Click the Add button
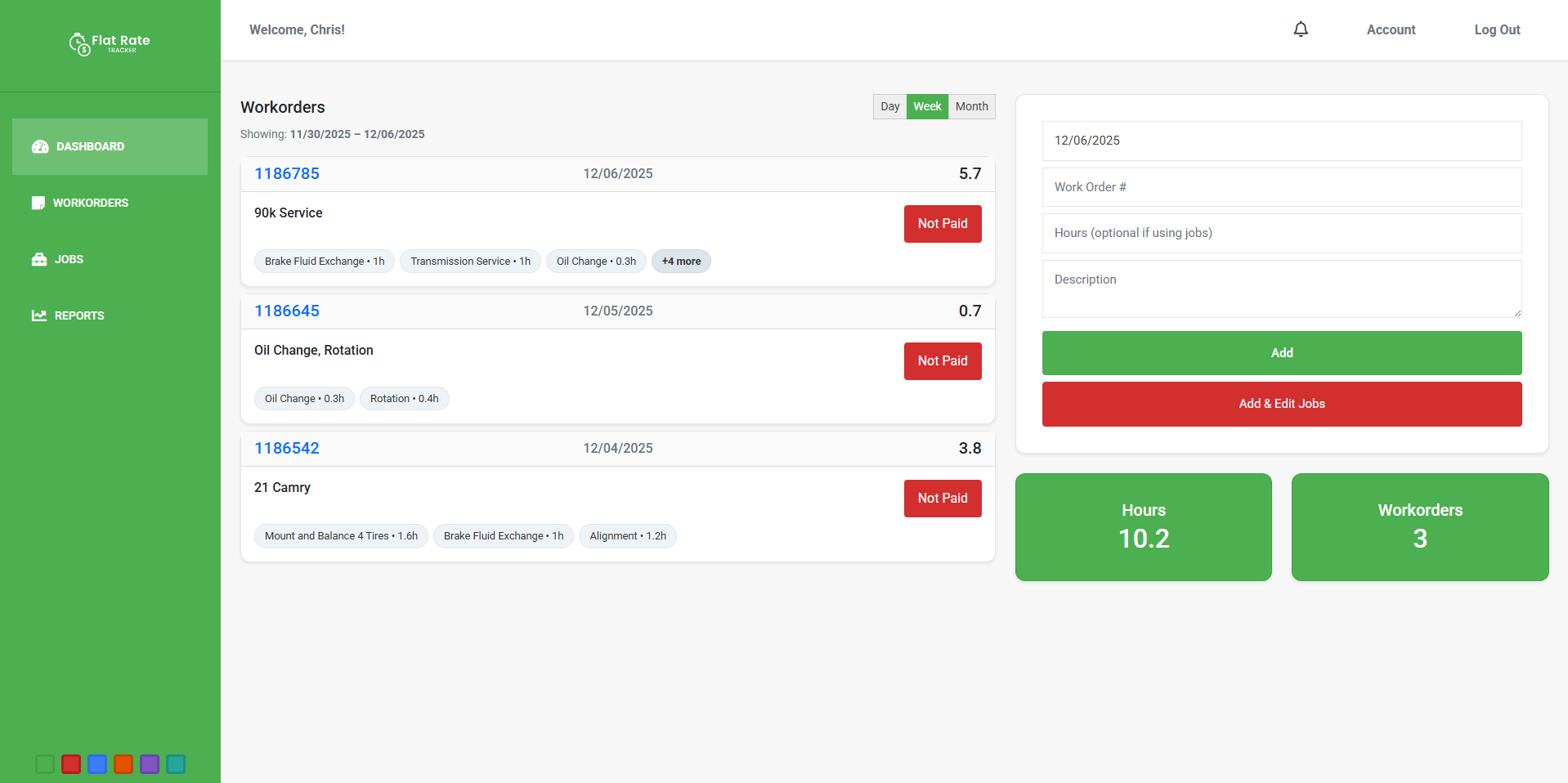Viewport: 1568px width, 783px height. pyautogui.click(x=1281, y=352)
